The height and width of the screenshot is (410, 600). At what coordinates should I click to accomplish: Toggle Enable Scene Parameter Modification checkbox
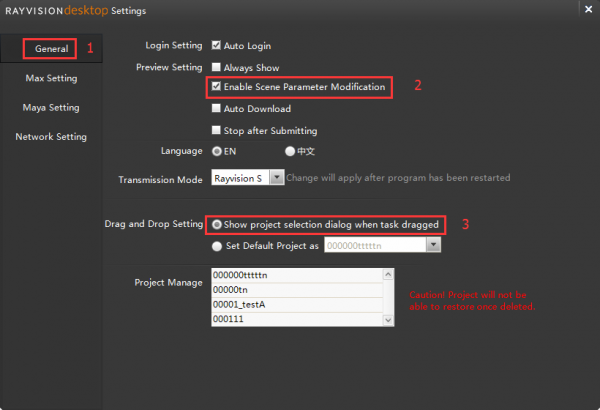pyautogui.click(x=216, y=87)
